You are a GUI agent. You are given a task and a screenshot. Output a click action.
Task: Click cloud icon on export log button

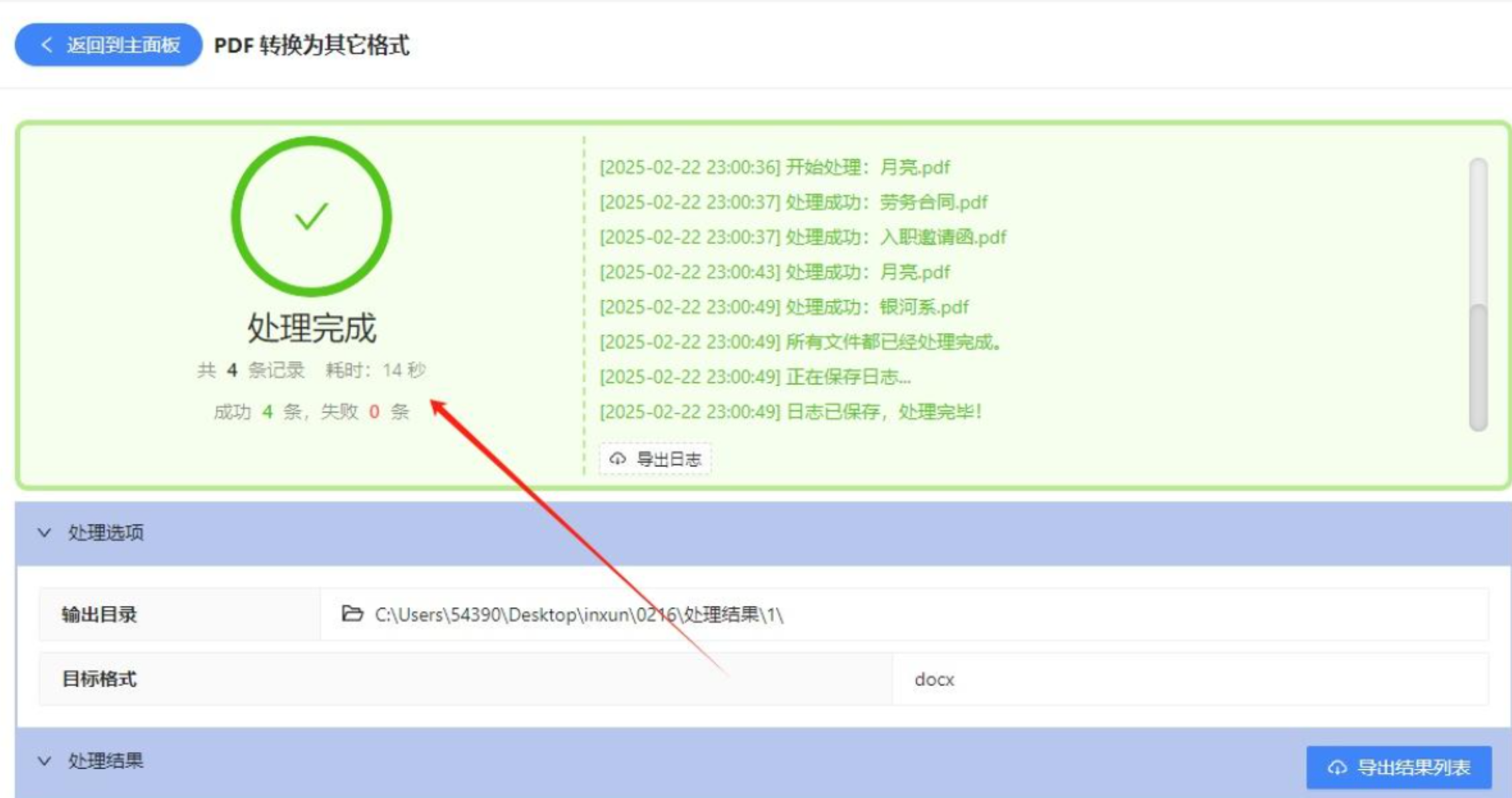618,458
